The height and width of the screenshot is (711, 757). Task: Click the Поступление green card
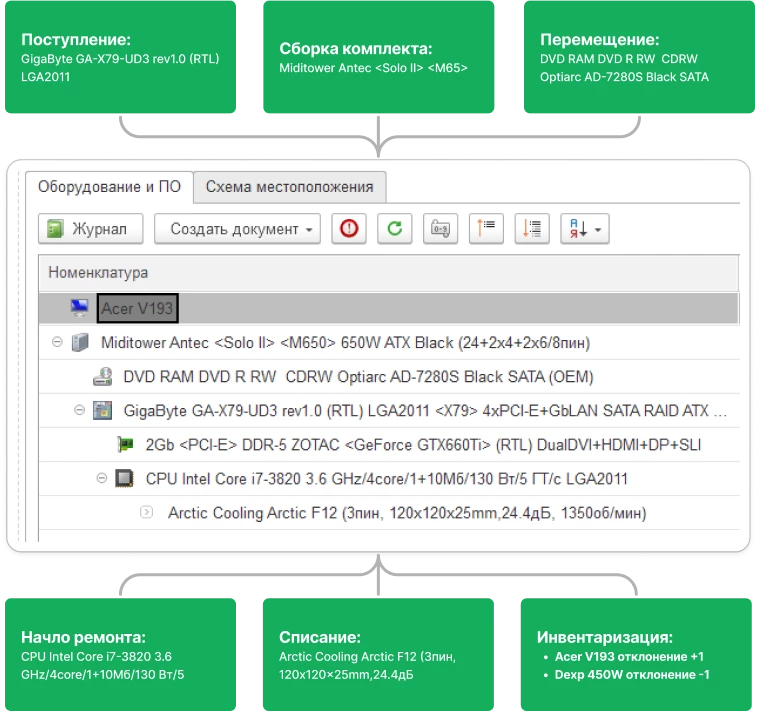click(120, 57)
